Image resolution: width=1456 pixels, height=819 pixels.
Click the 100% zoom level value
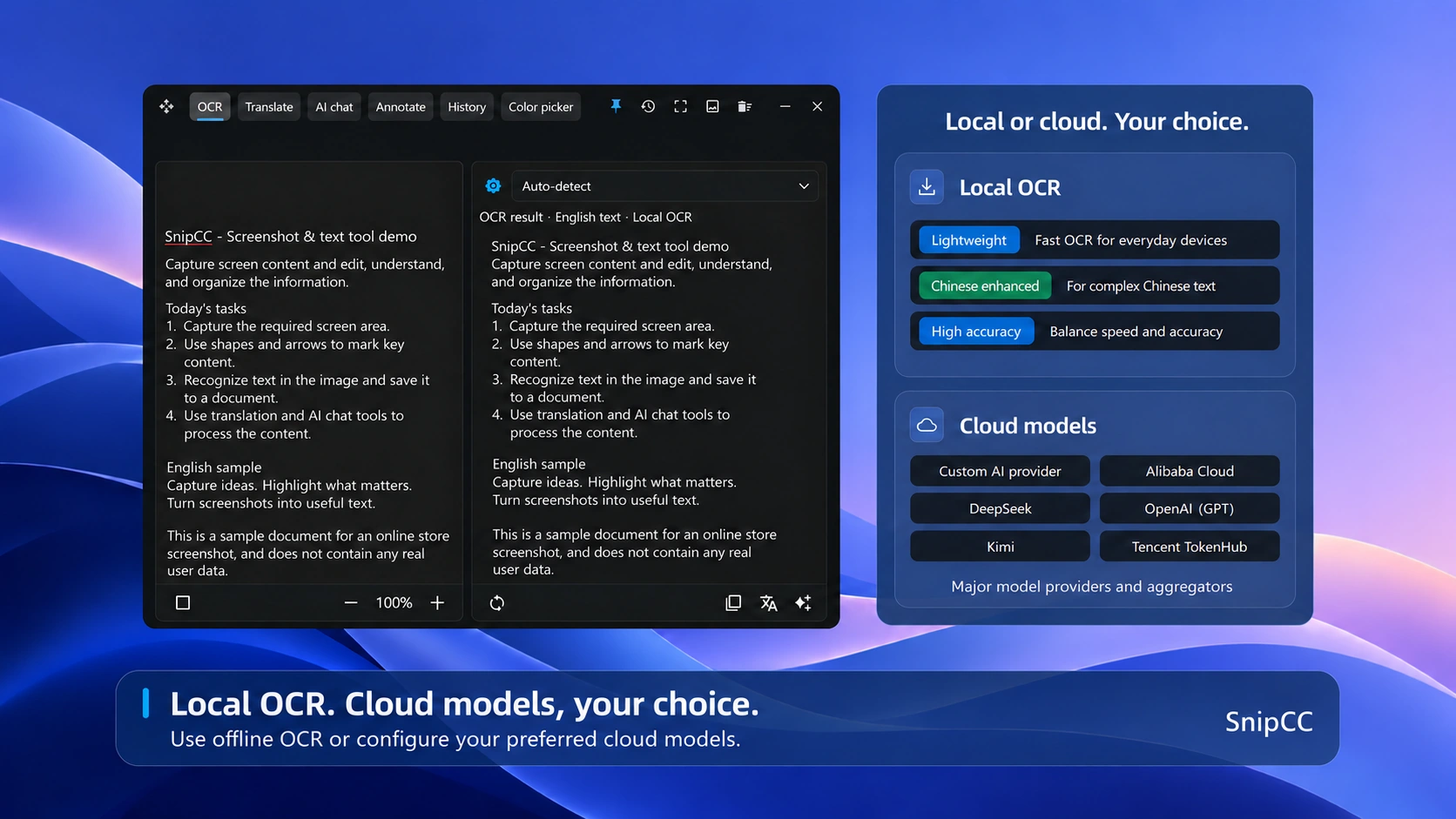(x=394, y=602)
